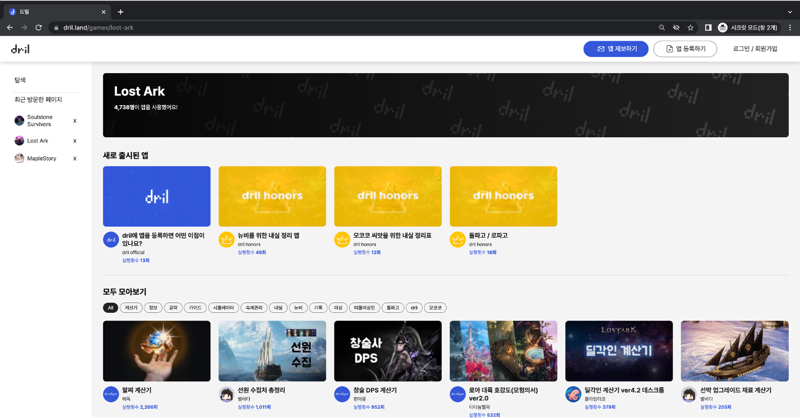The width and height of the screenshot is (800, 418).
Task: Select the 숙제관리 filter tag
Action: click(x=254, y=308)
